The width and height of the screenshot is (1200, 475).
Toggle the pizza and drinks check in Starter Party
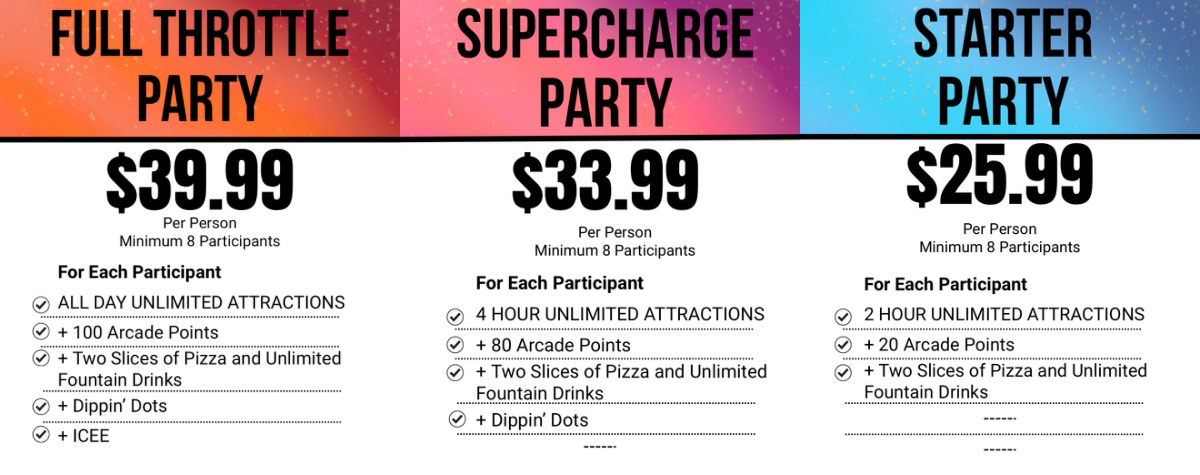[843, 373]
